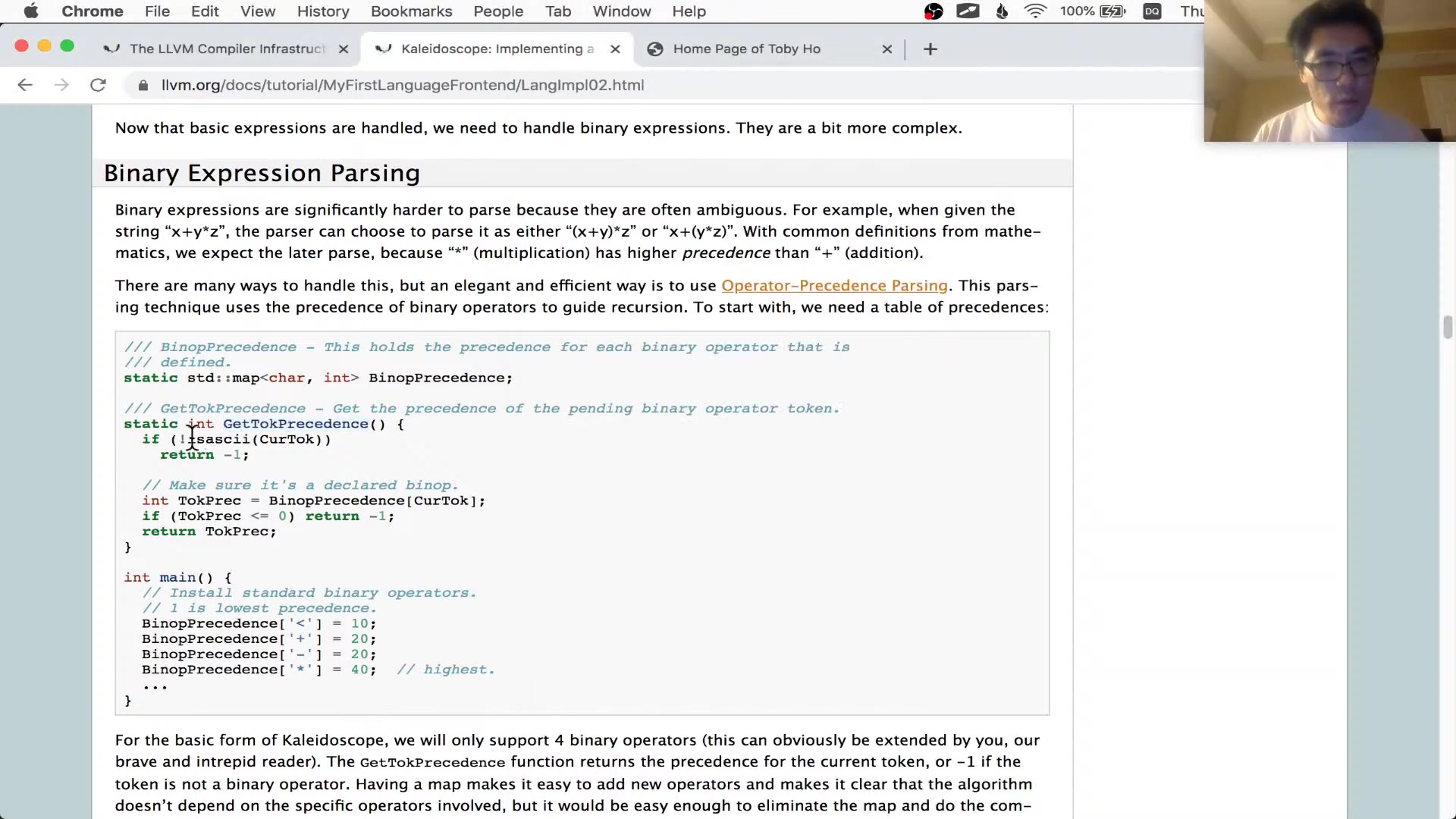
Task: Click the browser back arrow
Action: coord(25,85)
